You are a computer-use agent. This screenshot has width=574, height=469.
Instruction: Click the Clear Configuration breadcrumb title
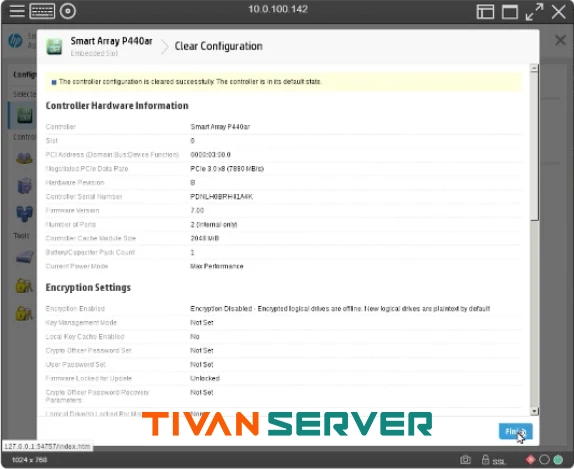(219, 46)
